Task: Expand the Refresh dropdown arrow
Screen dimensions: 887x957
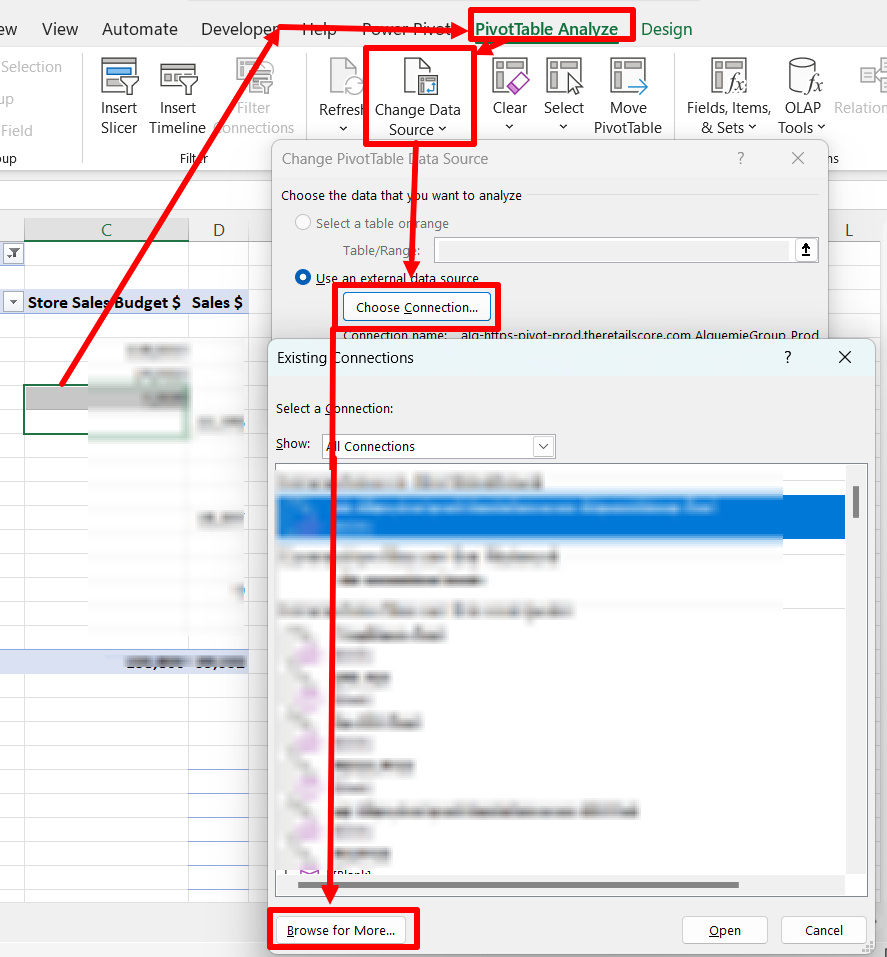Action: point(343,128)
